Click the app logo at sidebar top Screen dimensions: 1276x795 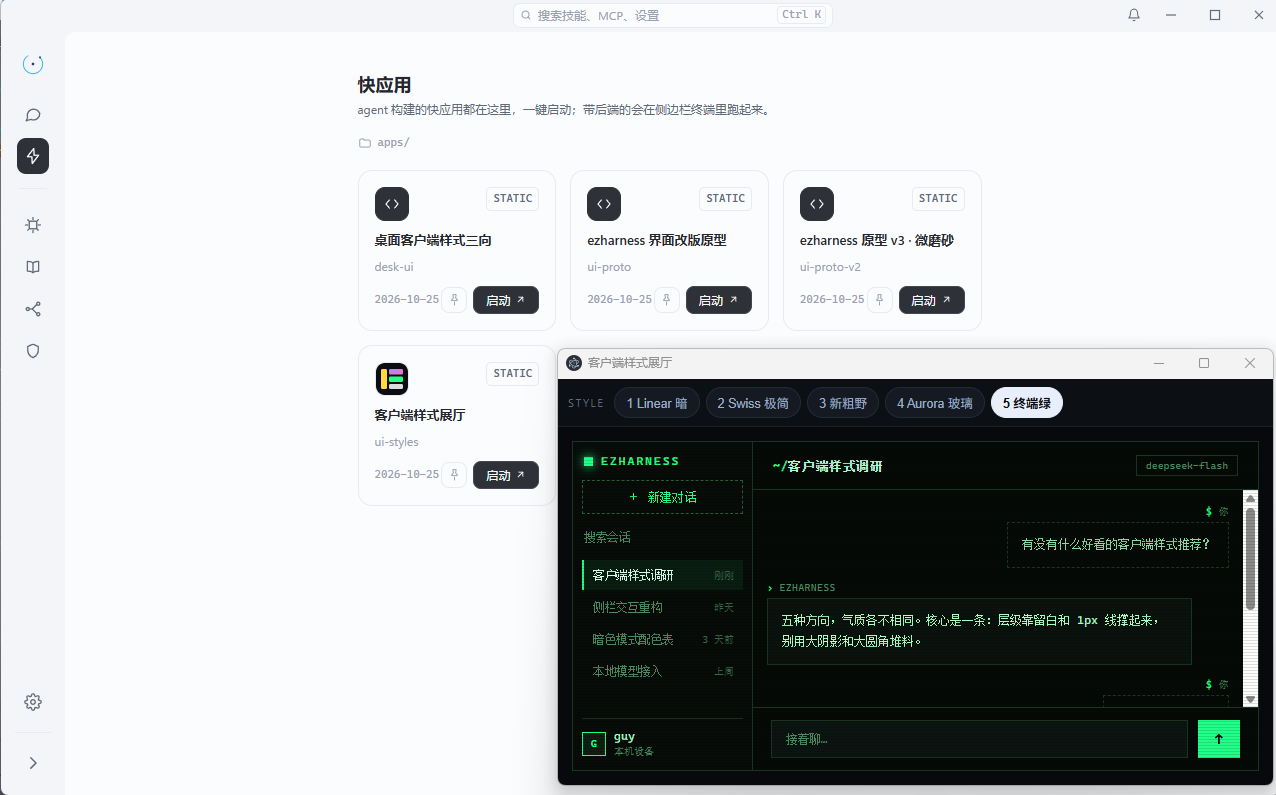(33, 64)
